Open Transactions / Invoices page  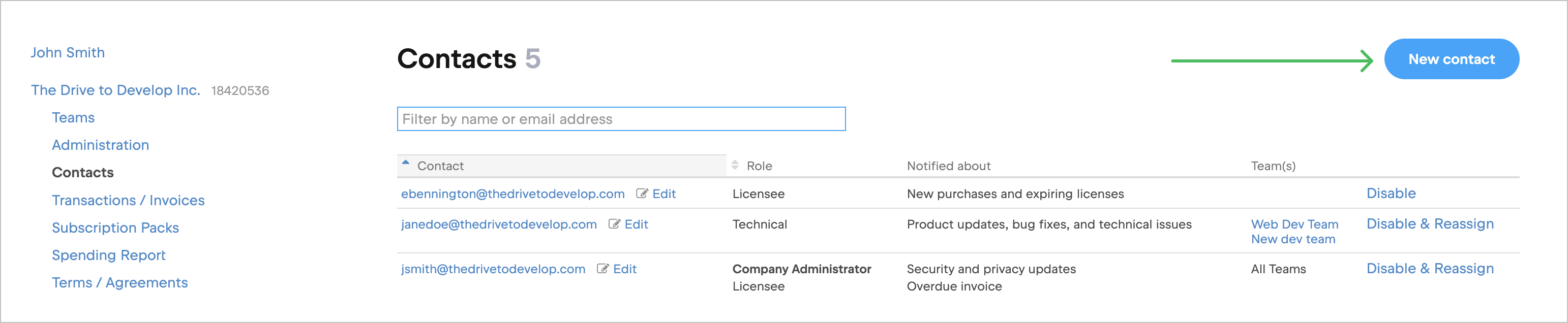click(x=128, y=200)
